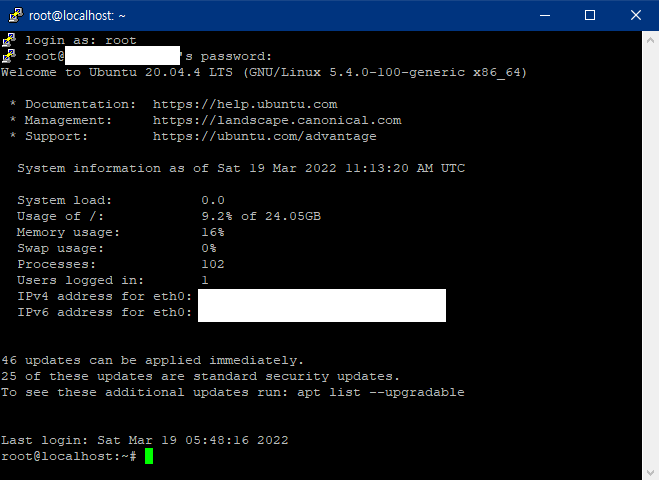Click the '9.2% of 24.05GB' usage value
The height and width of the screenshot is (480, 659).
(x=261, y=216)
